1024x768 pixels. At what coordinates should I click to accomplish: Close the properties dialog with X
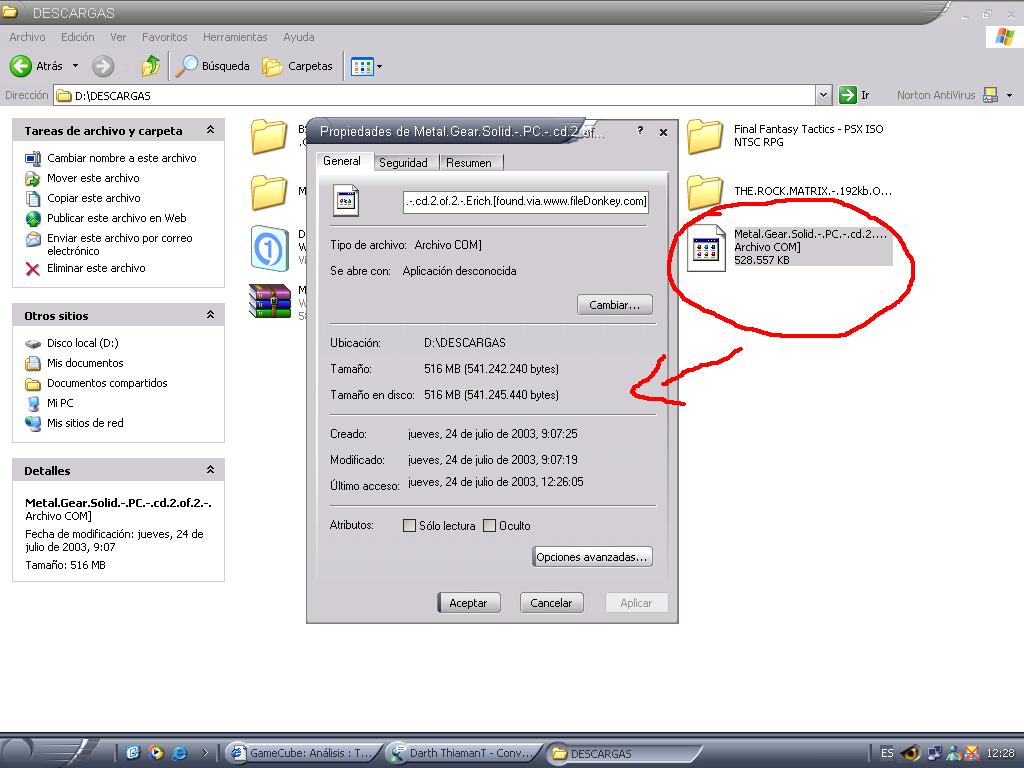(664, 132)
